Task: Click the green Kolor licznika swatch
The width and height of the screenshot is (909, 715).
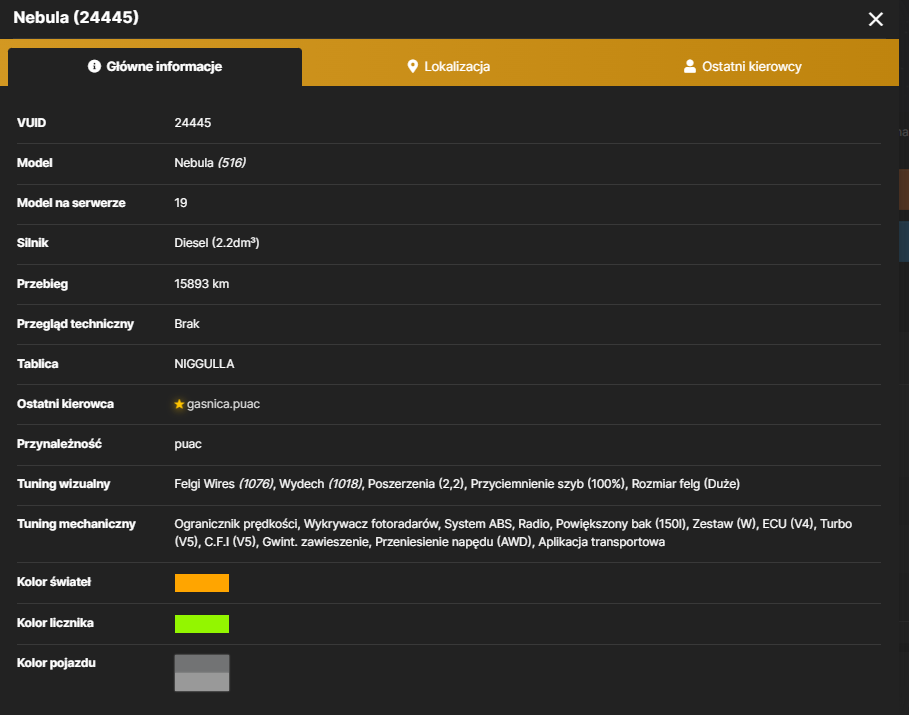Action: (202, 624)
